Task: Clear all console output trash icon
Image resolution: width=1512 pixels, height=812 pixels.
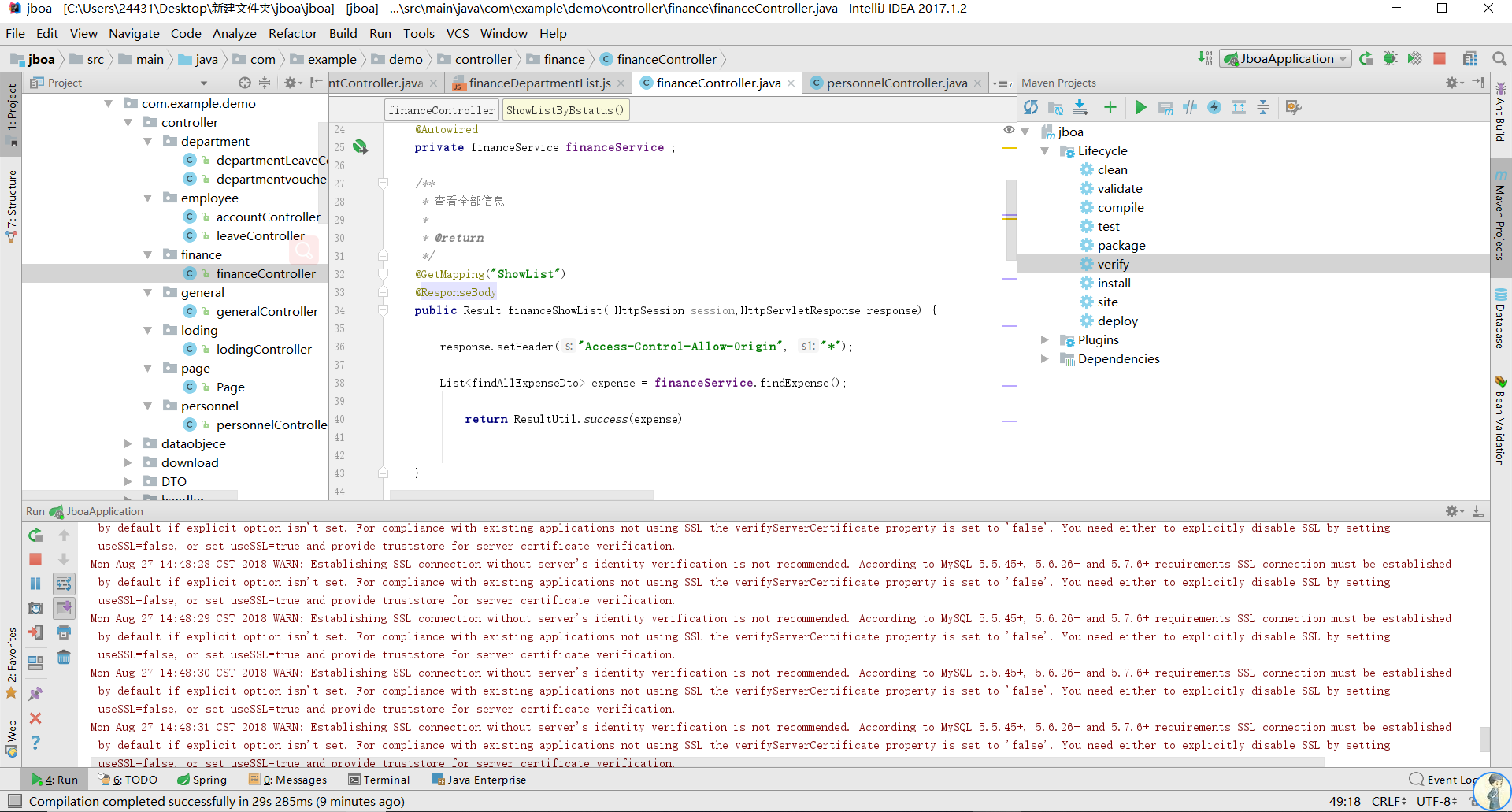Action: coord(64,657)
